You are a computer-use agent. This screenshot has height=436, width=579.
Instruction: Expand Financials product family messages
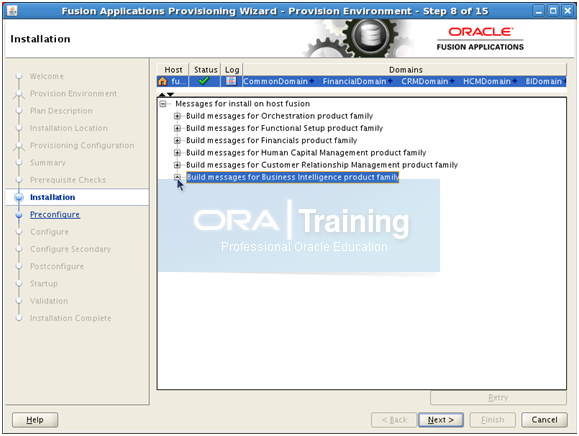pyautogui.click(x=177, y=141)
